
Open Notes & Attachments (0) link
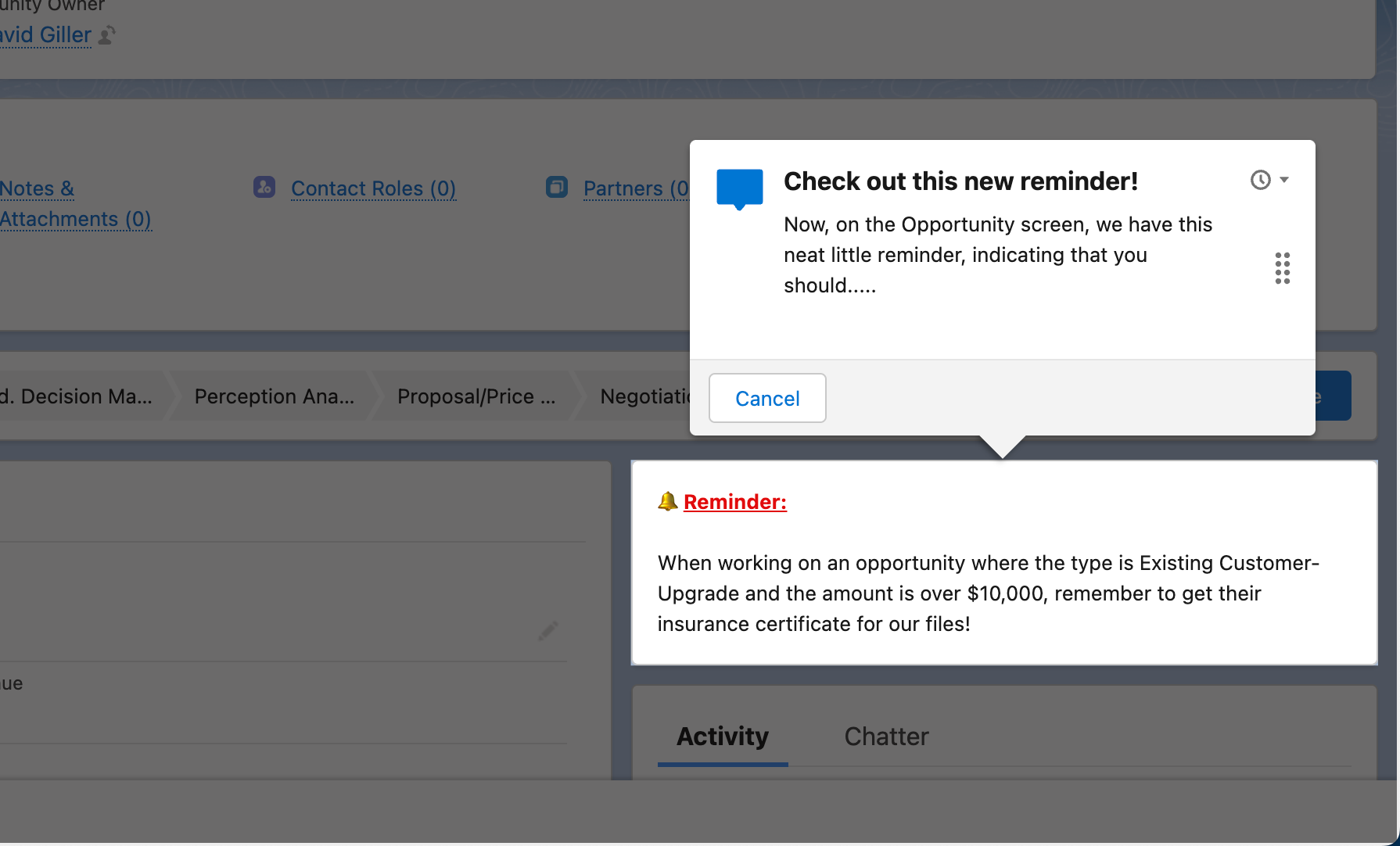(x=75, y=203)
